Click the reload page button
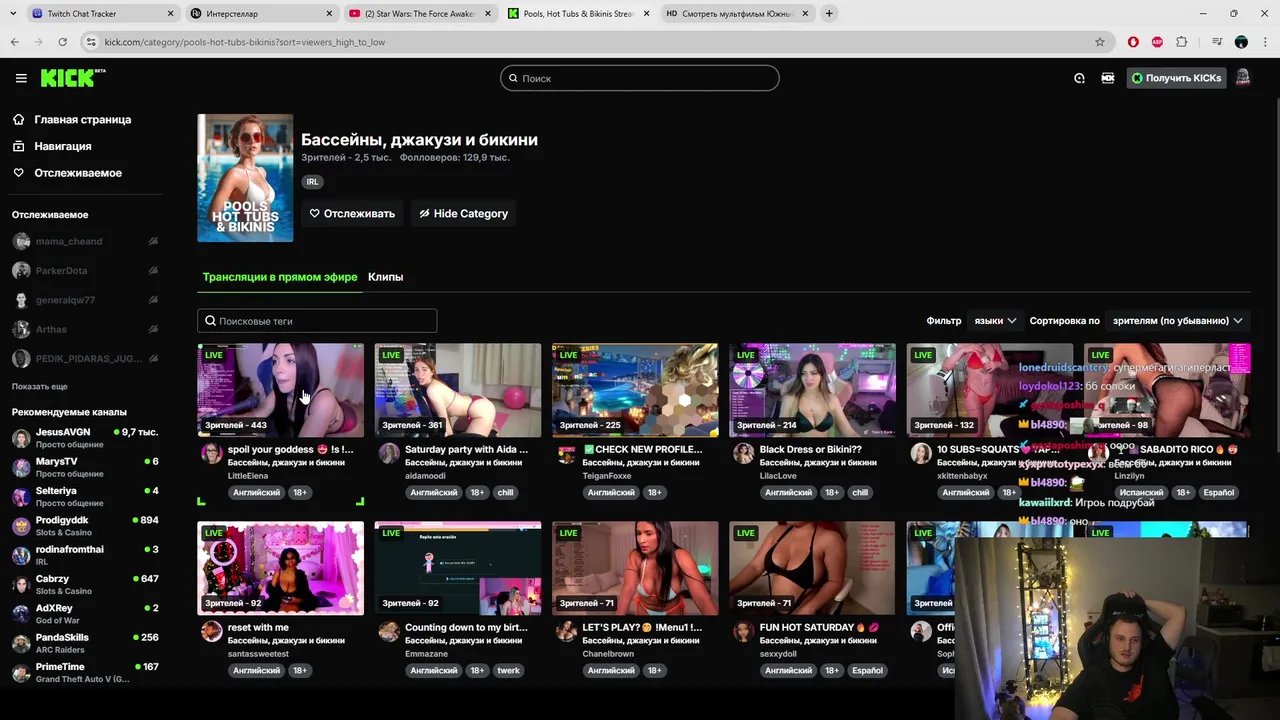The image size is (1280, 720). pyautogui.click(x=62, y=42)
